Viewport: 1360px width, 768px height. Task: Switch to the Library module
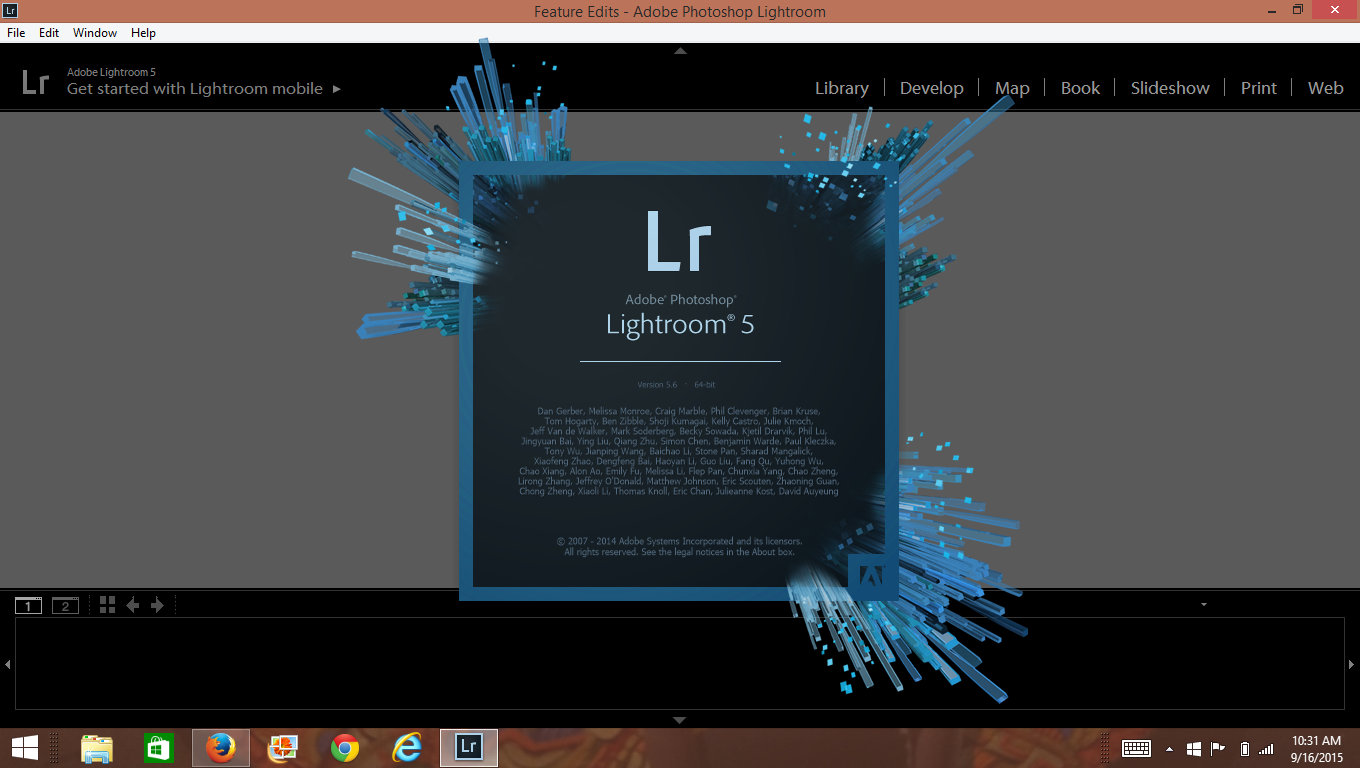pyautogui.click(x=842, y=88)
